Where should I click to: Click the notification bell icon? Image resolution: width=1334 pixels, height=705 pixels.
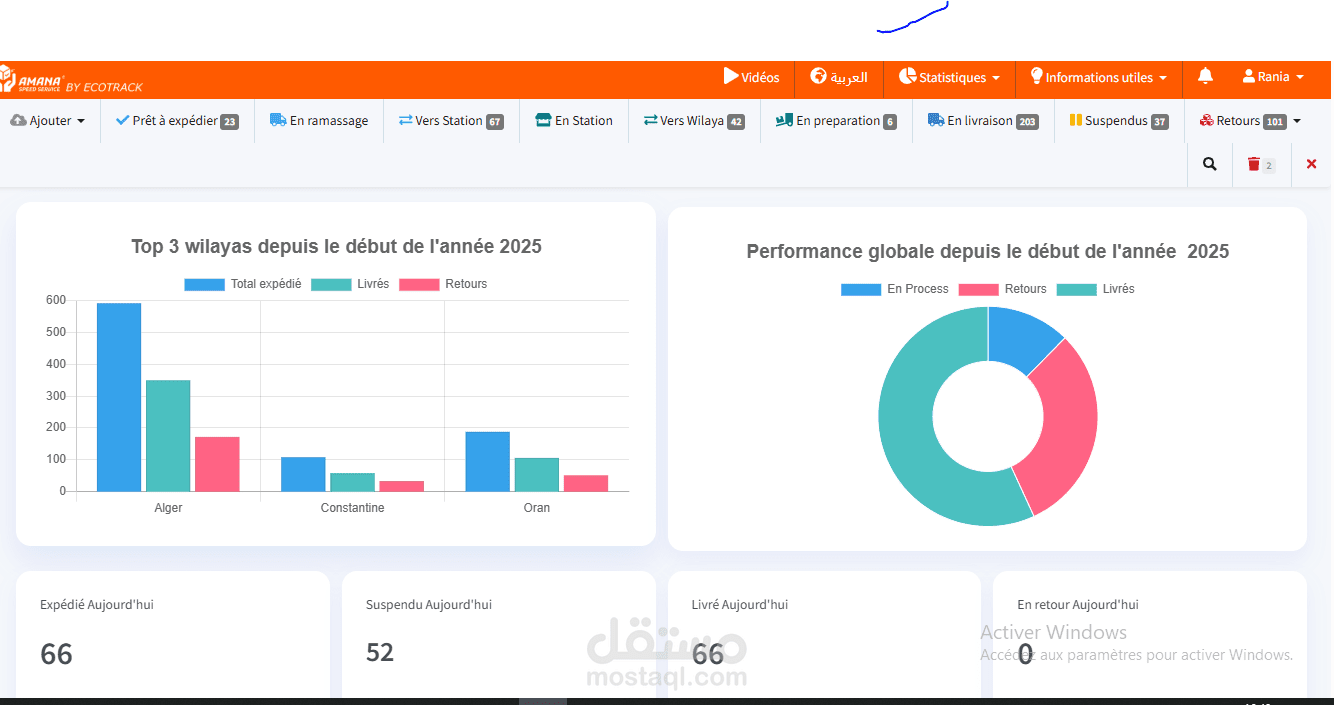point(1205,76)
